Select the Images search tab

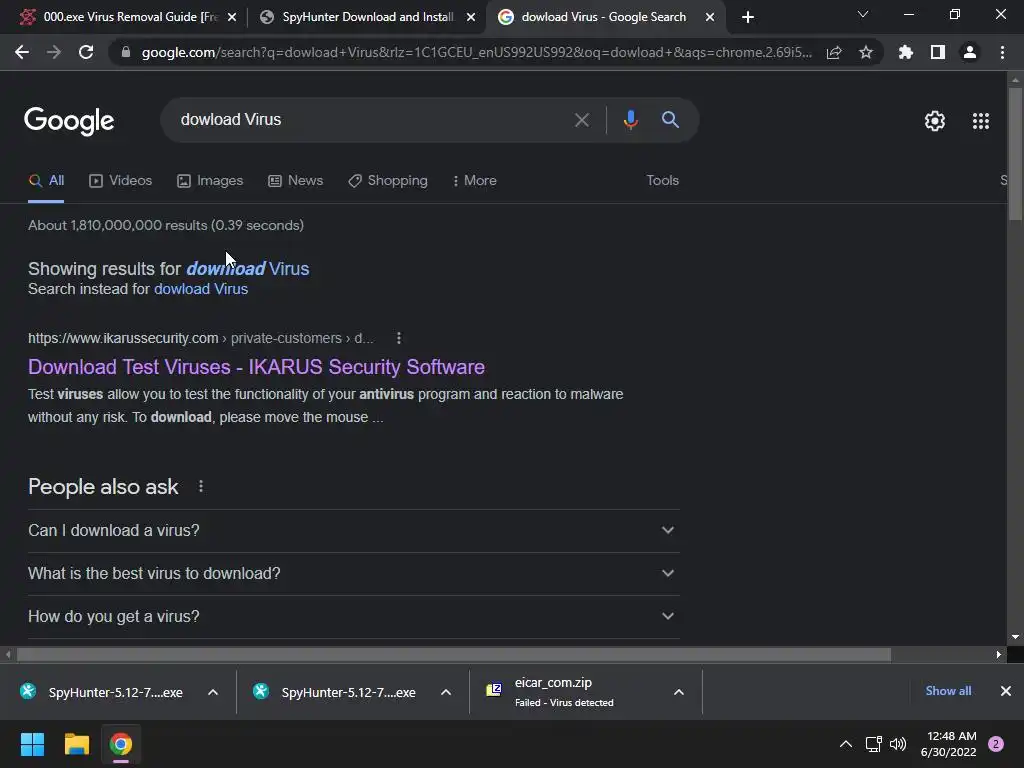[x=210, y=180]
